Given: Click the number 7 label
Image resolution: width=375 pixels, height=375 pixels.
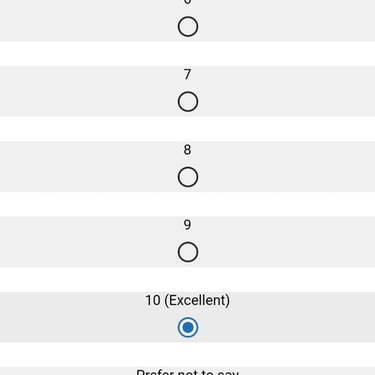Looking at the screenshot, I should [187, 74].
